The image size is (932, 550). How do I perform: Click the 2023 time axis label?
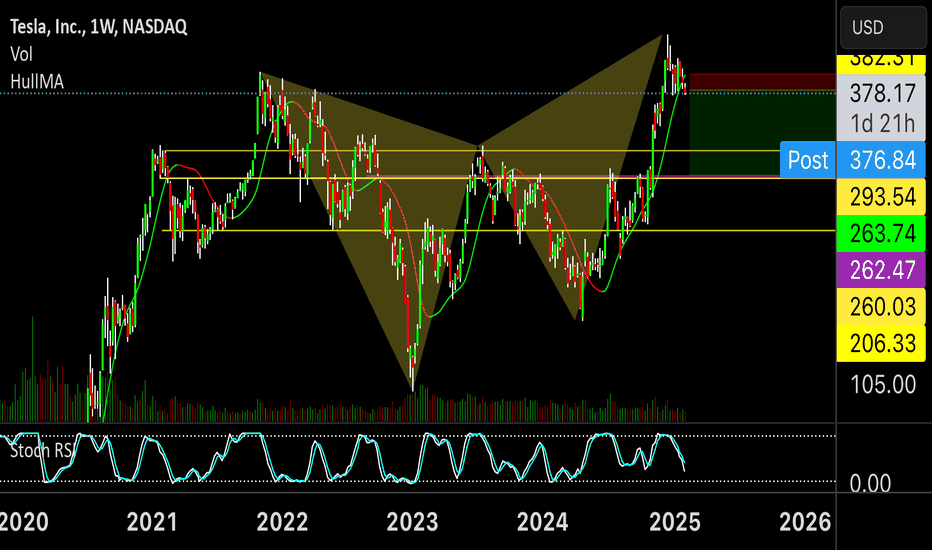(413, 522)
